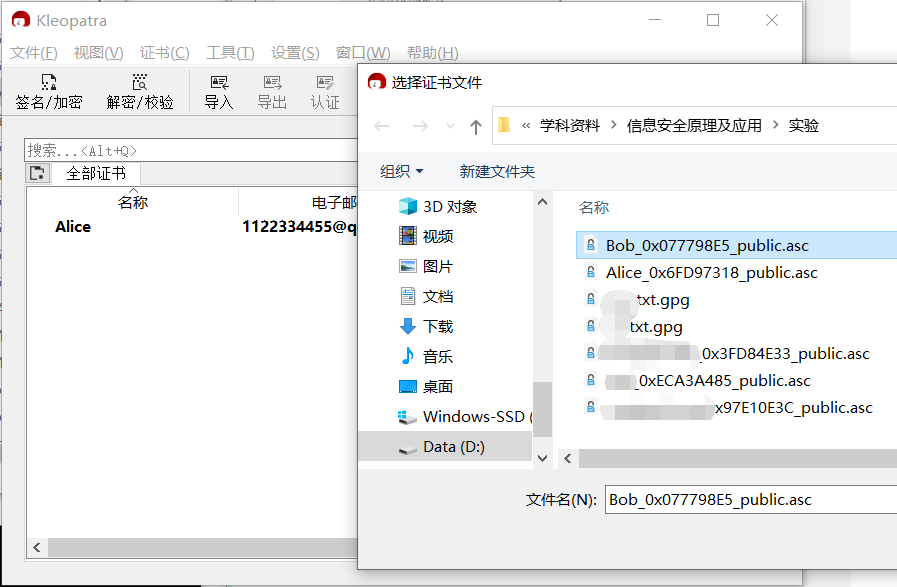Click 新建文件夹 button
The image size is (897, 587).
pos(497,171)
